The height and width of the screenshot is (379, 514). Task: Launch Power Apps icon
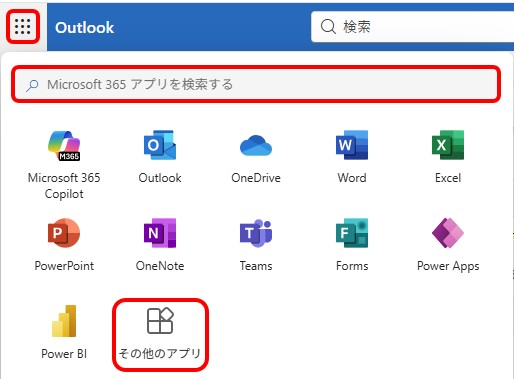[448, 233]
